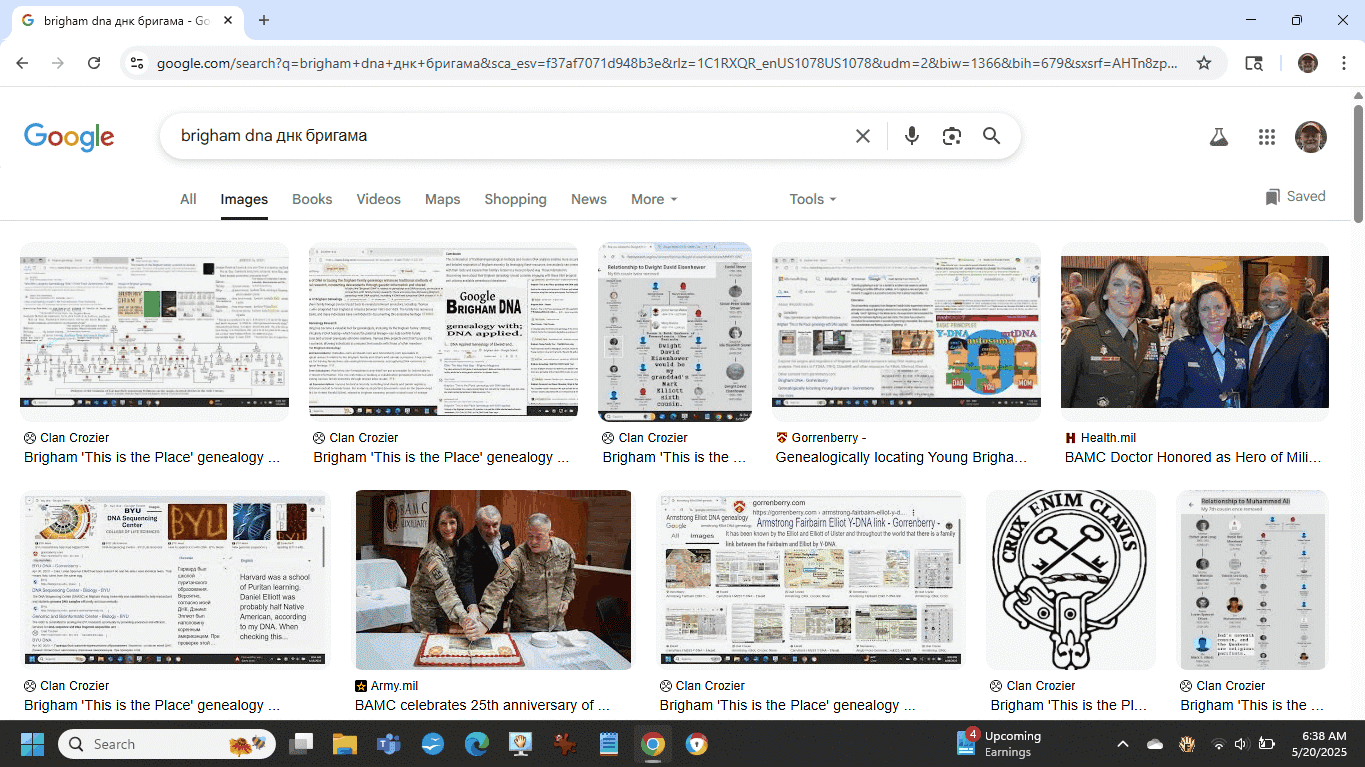Open the military officers photo thumbnail
Screen dimensions: 1365x767
pyautogui.click(x=1195, y=331)
